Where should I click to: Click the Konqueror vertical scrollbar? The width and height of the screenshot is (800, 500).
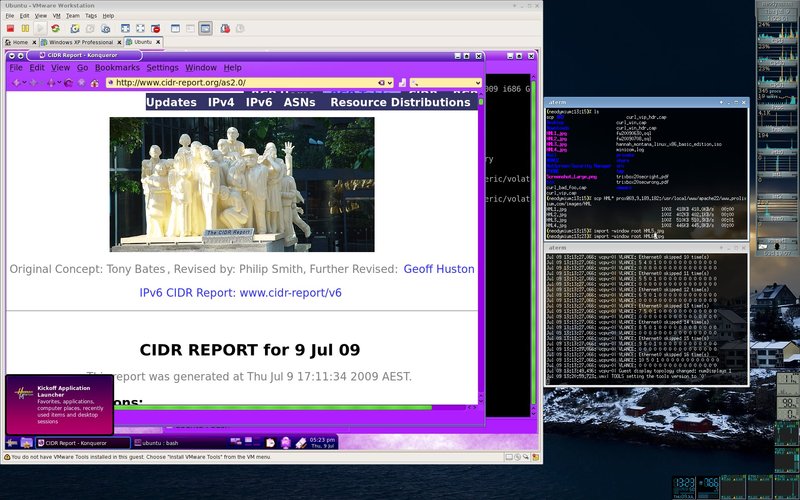click(x=480, y=250)
